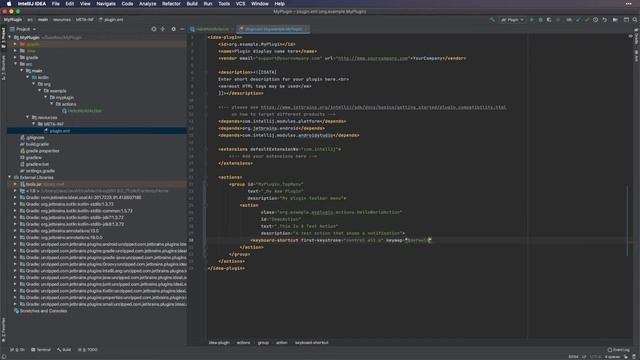The height and width of the screenshot is (360, 640).
Task: Click Collapse All icon in Project panel
Action: click(163, 29)
